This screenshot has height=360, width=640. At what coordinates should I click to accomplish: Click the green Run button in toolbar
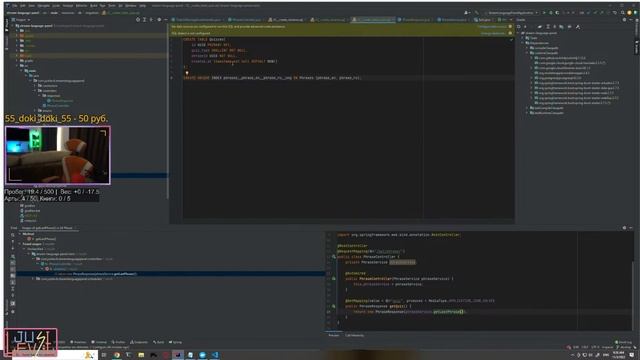544,13
